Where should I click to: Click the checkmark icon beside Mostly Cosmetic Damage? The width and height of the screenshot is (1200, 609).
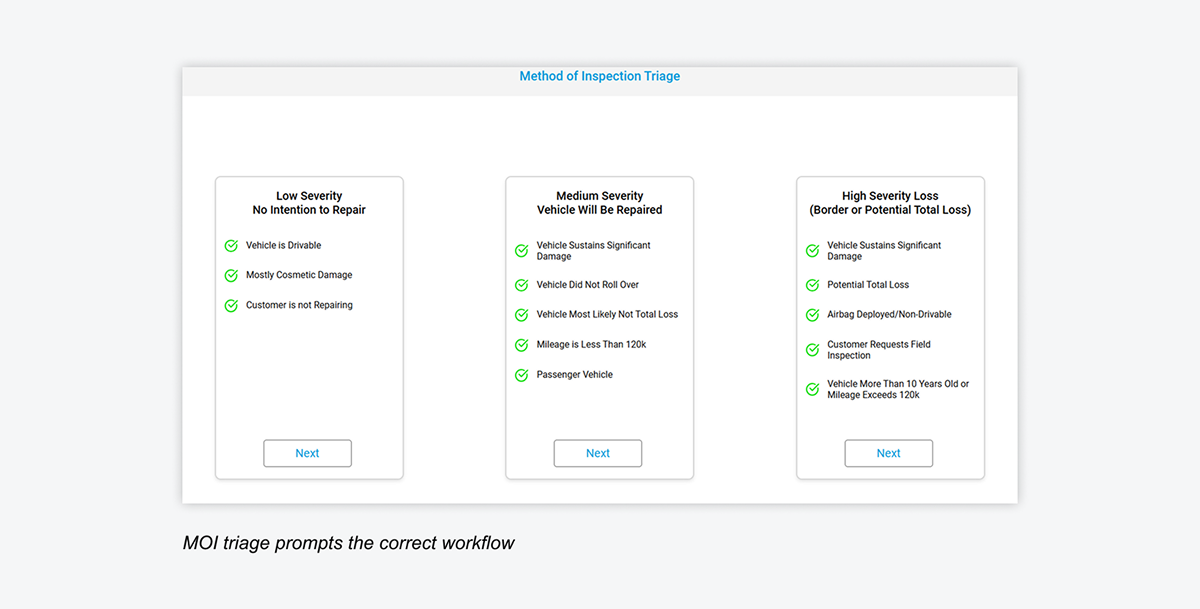(x=231, y=276)
